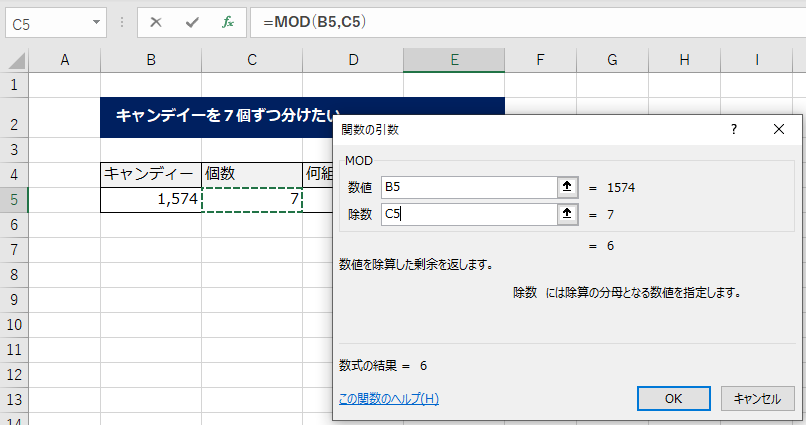Open the この関数のヘルプ(H) link
The width and height of the screenshot is (806, 425).
(x=388, y=399)
